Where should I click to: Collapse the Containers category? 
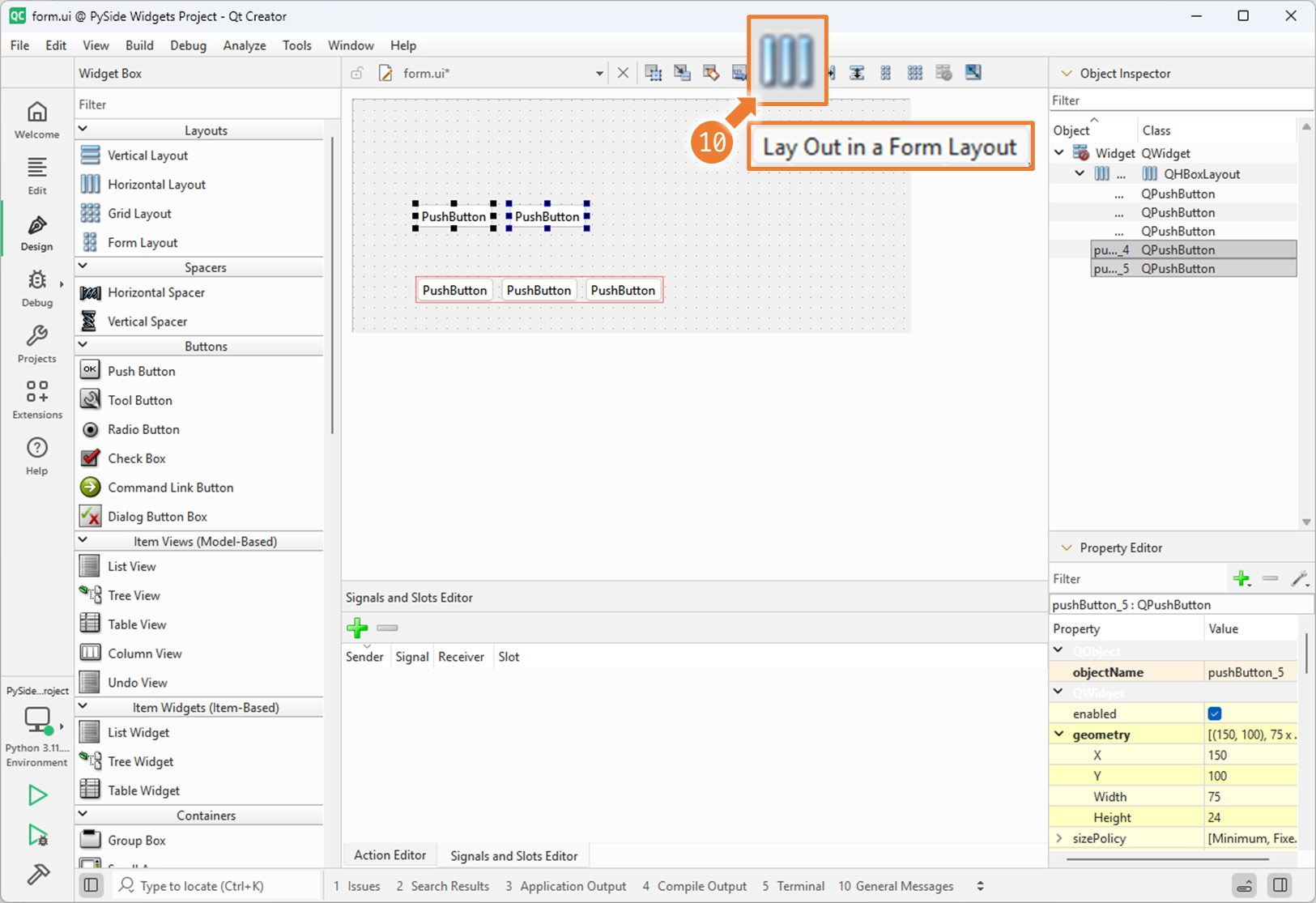click(x=83, y=815)
